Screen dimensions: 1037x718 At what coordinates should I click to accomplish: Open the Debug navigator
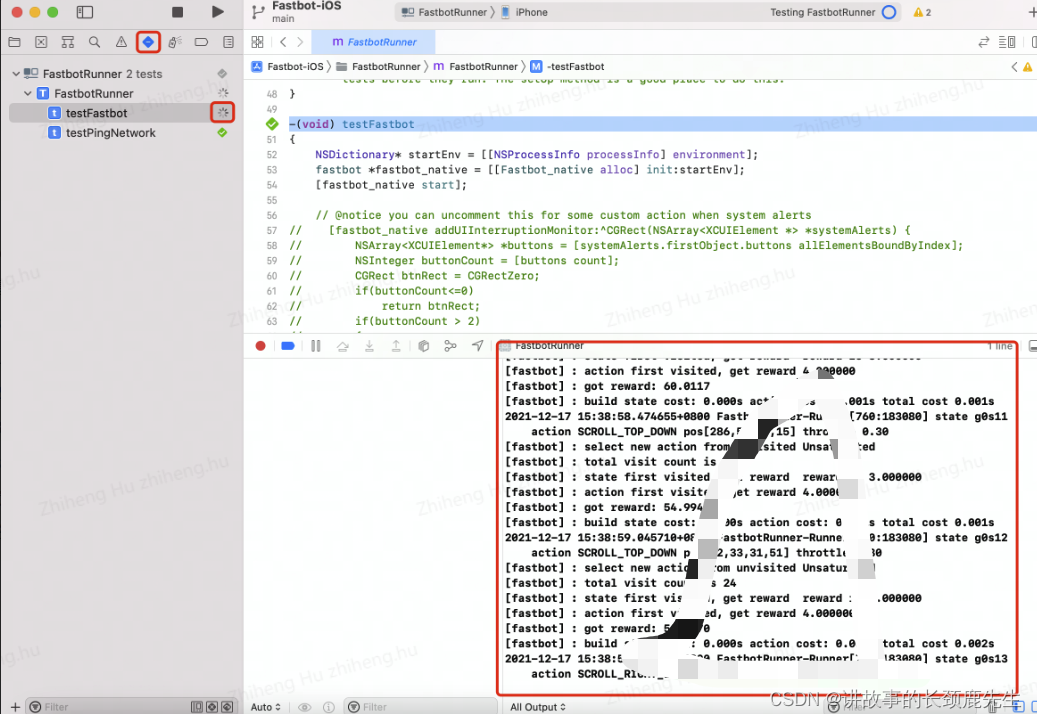pos(175,42)
